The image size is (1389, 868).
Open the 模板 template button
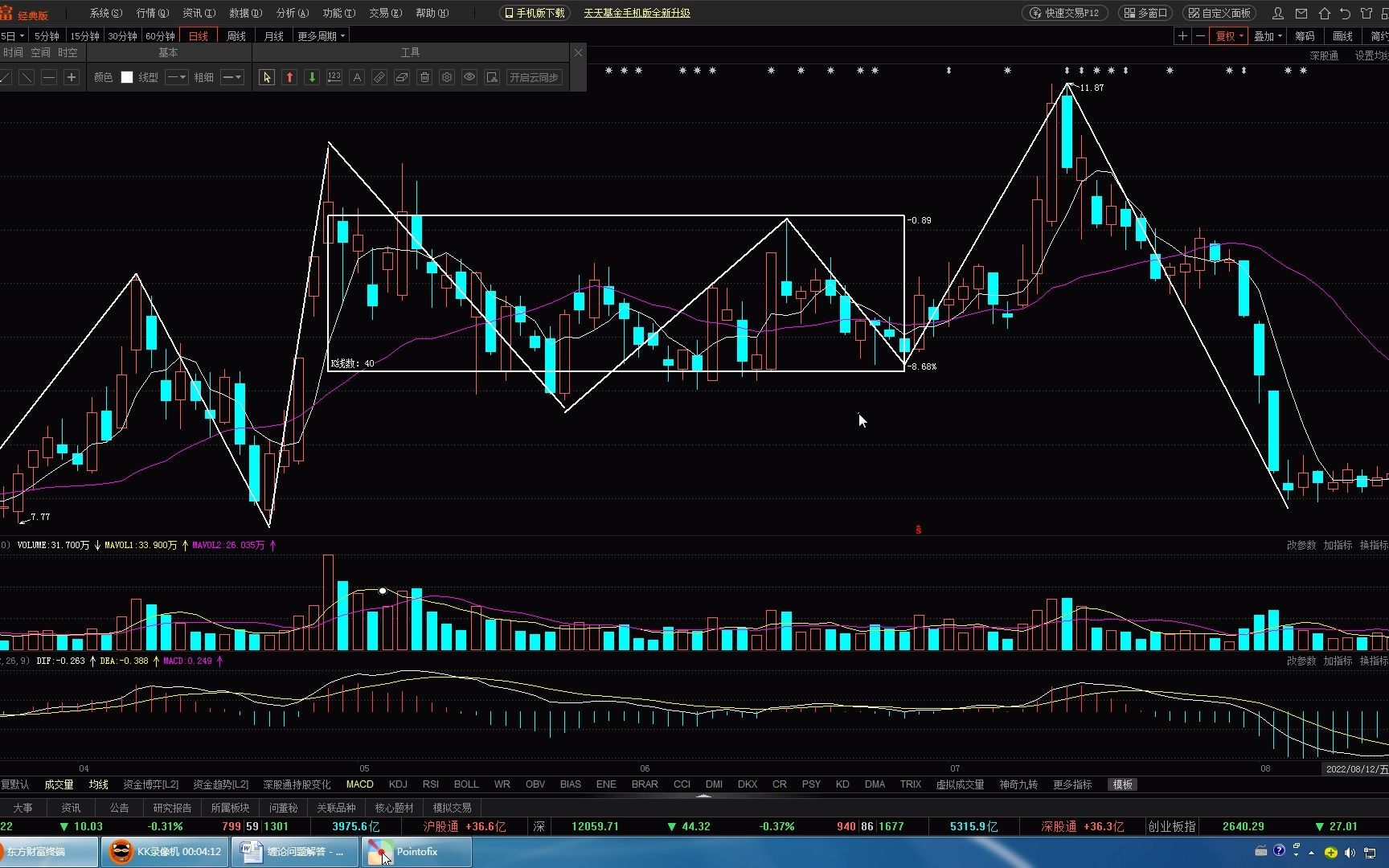(x=1122, y=784)
